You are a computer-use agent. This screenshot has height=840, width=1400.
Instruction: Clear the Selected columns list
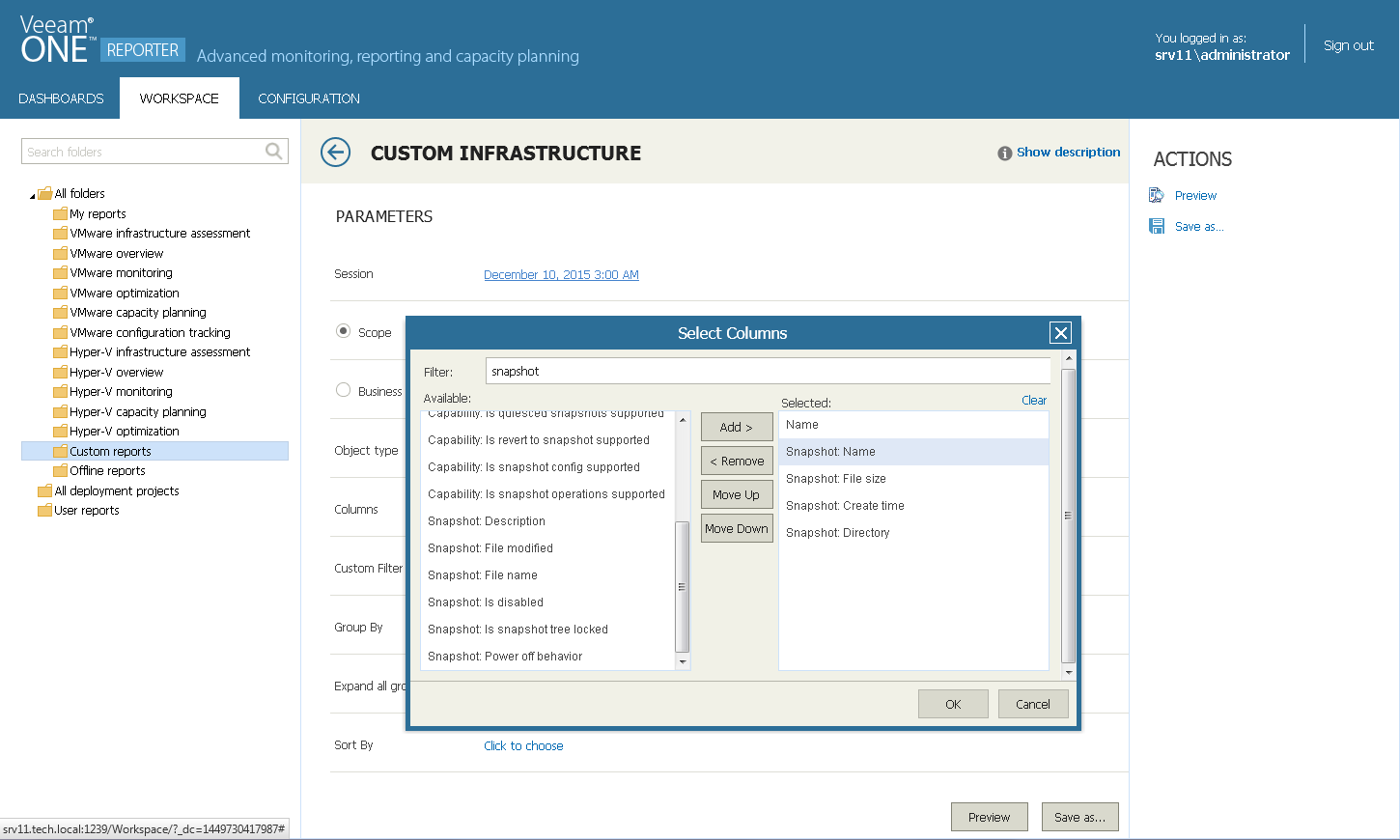1033,400
